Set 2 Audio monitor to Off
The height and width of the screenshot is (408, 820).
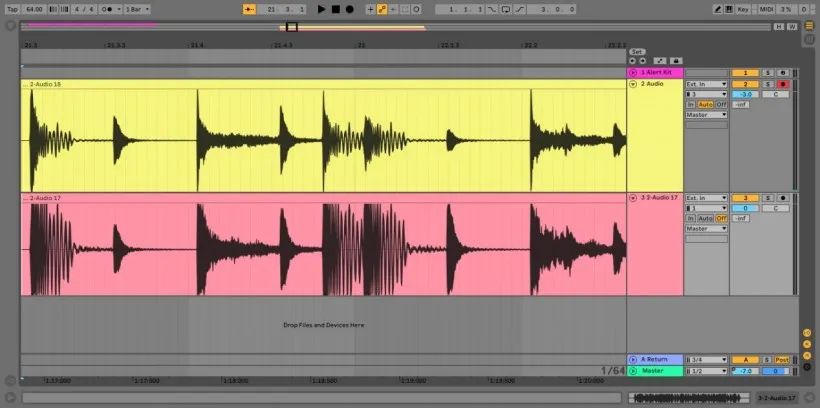(x=721, y=105)
